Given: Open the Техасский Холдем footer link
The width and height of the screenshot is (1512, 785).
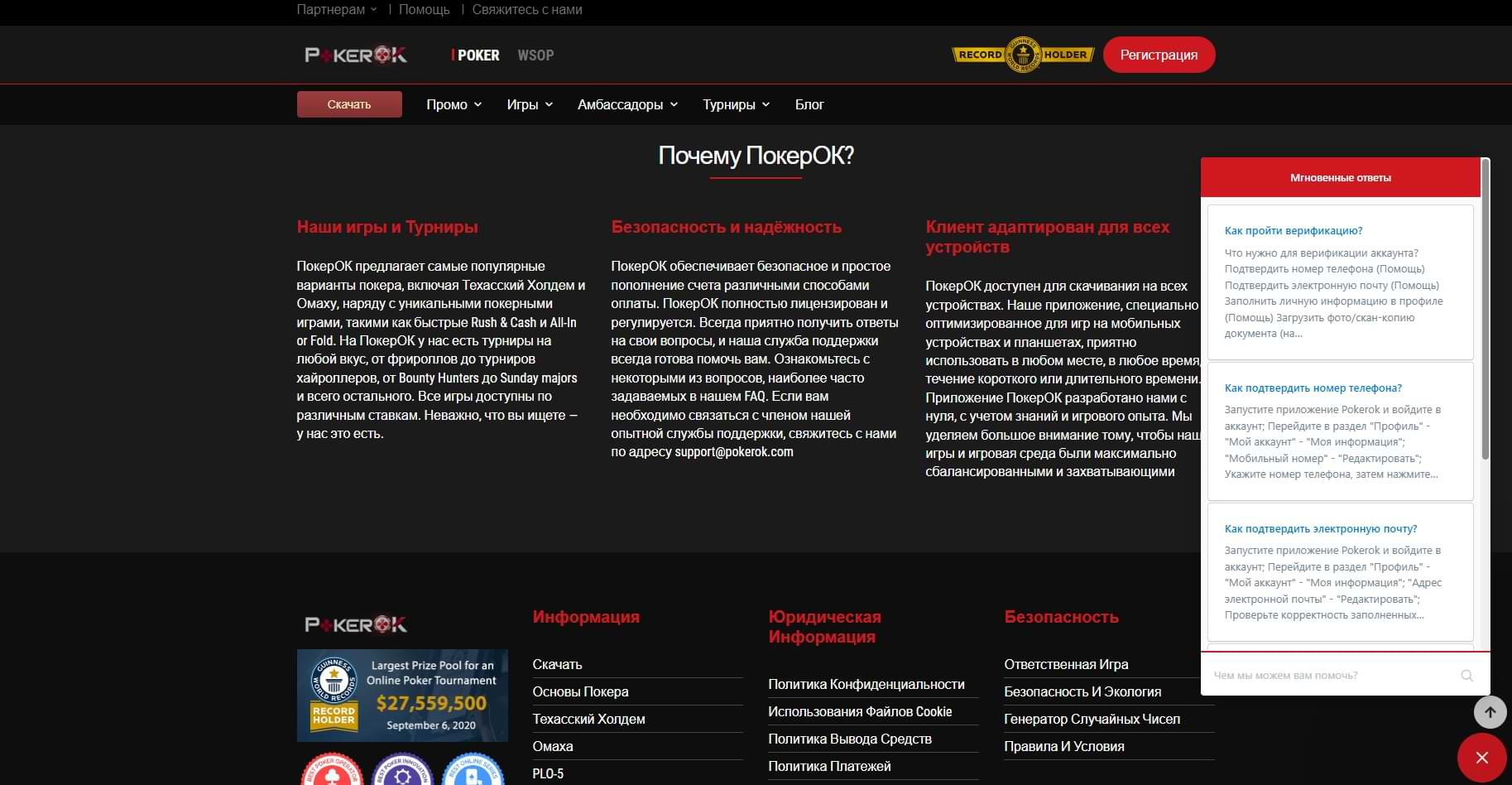Looking at the screenshot, I should point(588,719).
